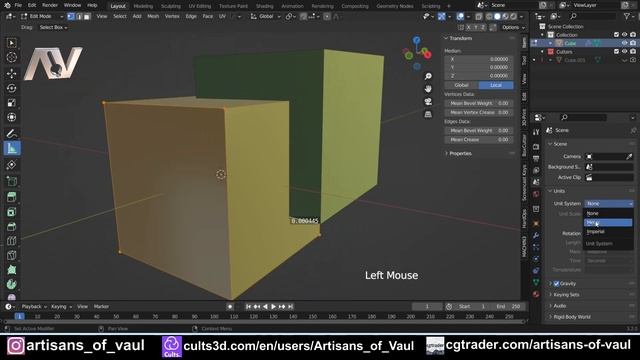This screenshot has width=640, height=360.
Task: Open Modifier properties wrench tab
Action: 536,236
